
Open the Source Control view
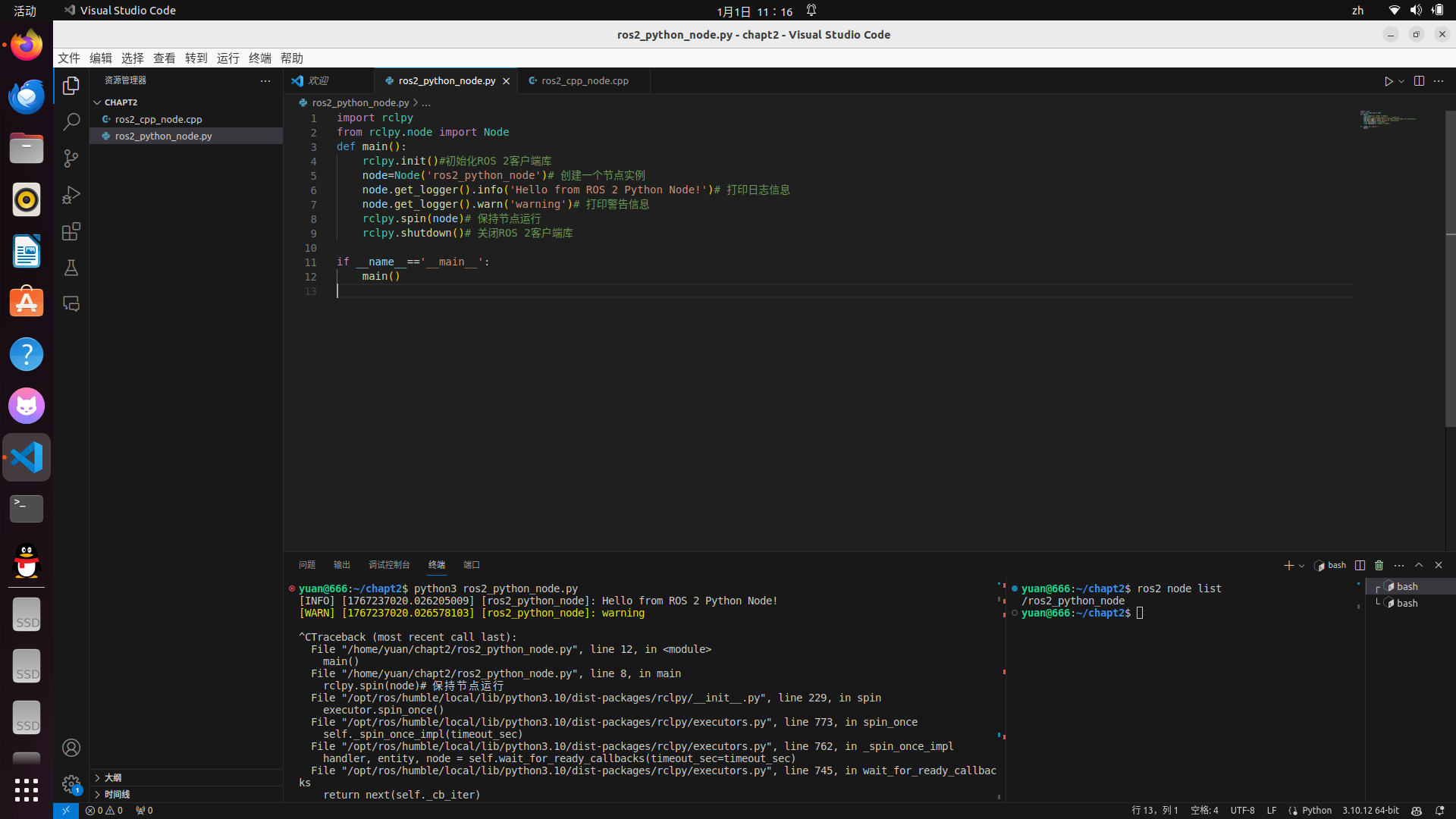[x=71, y=158]
